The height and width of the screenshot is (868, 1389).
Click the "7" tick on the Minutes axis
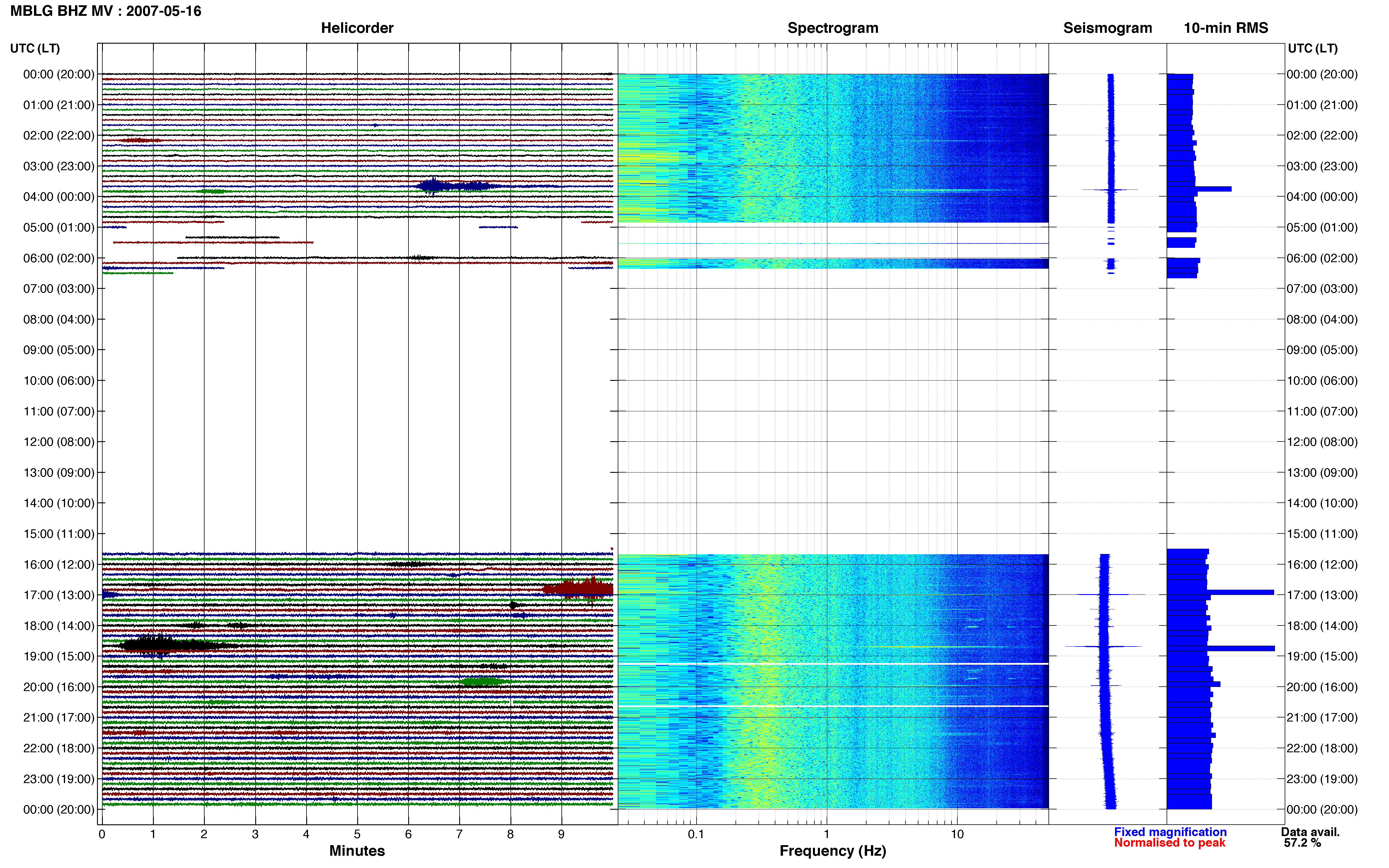point(459,834)
